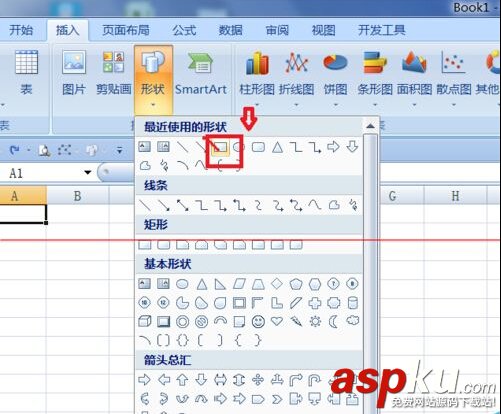Expand the Name Box dropdown arrow

pos(88,172)
